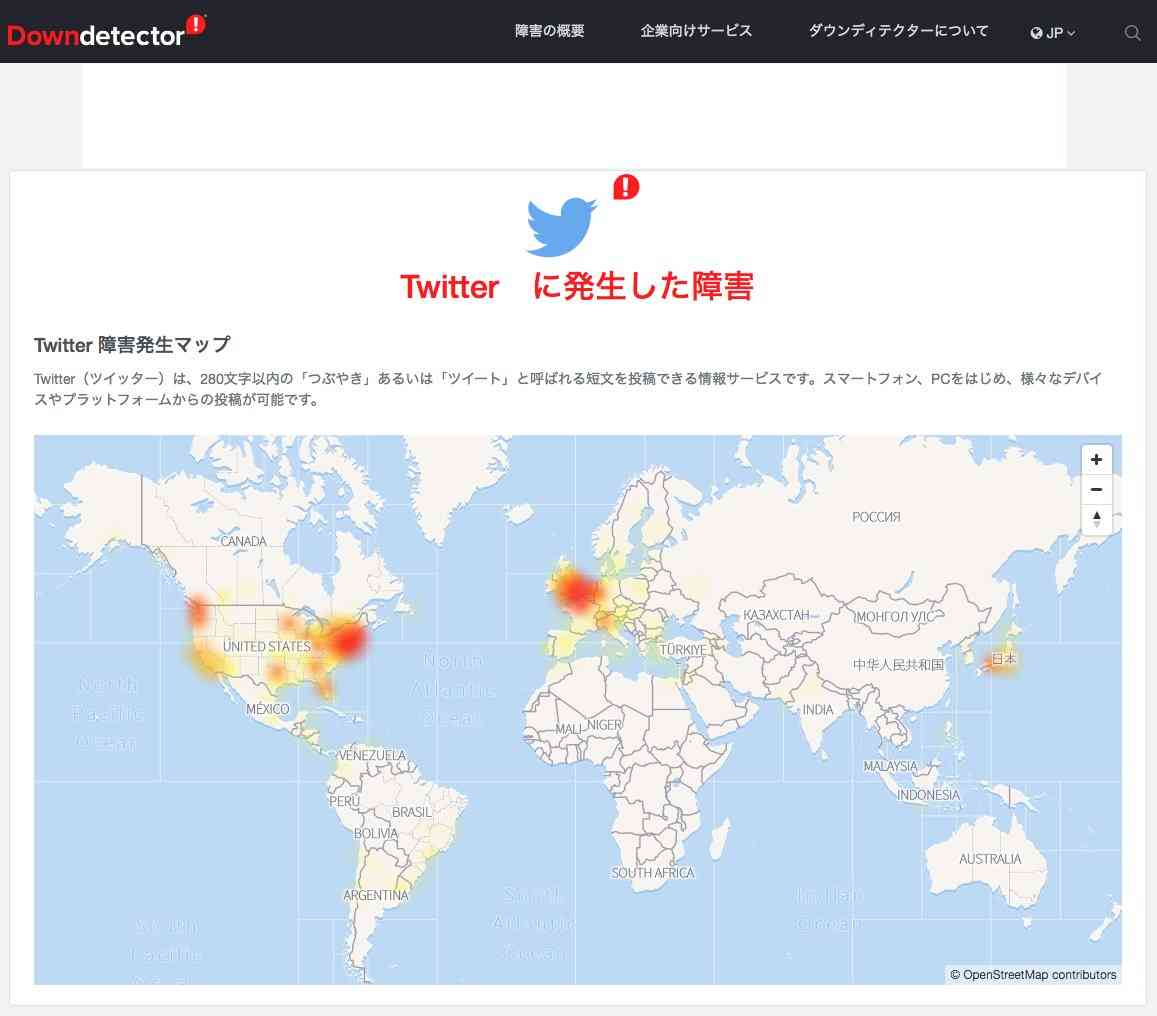Open ダウンディテクターについて menu item

click(x=898, y=31)
